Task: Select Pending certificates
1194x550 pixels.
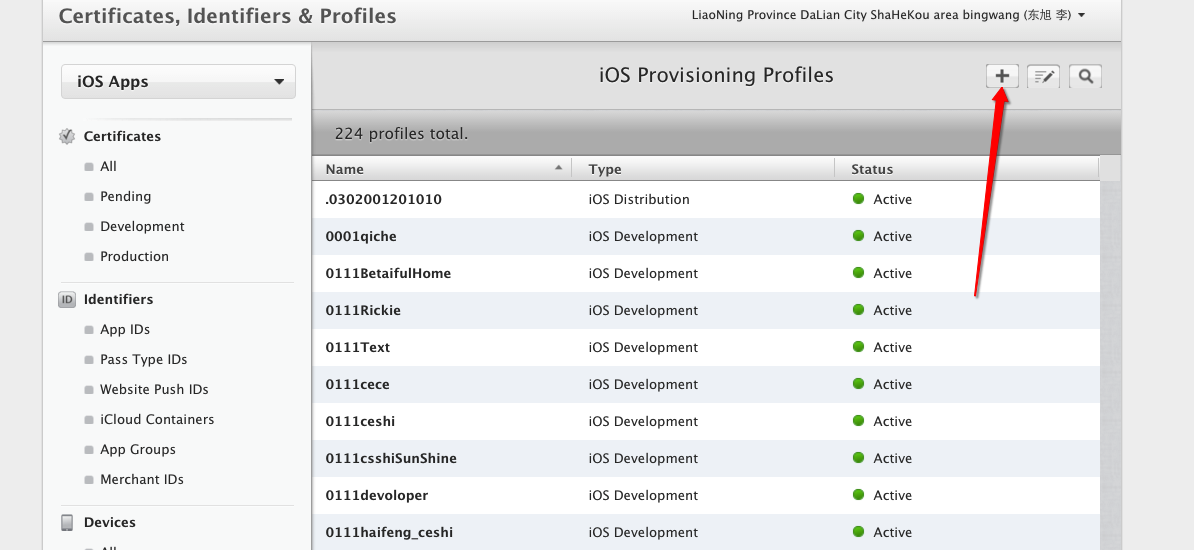Action: [125, 197]
